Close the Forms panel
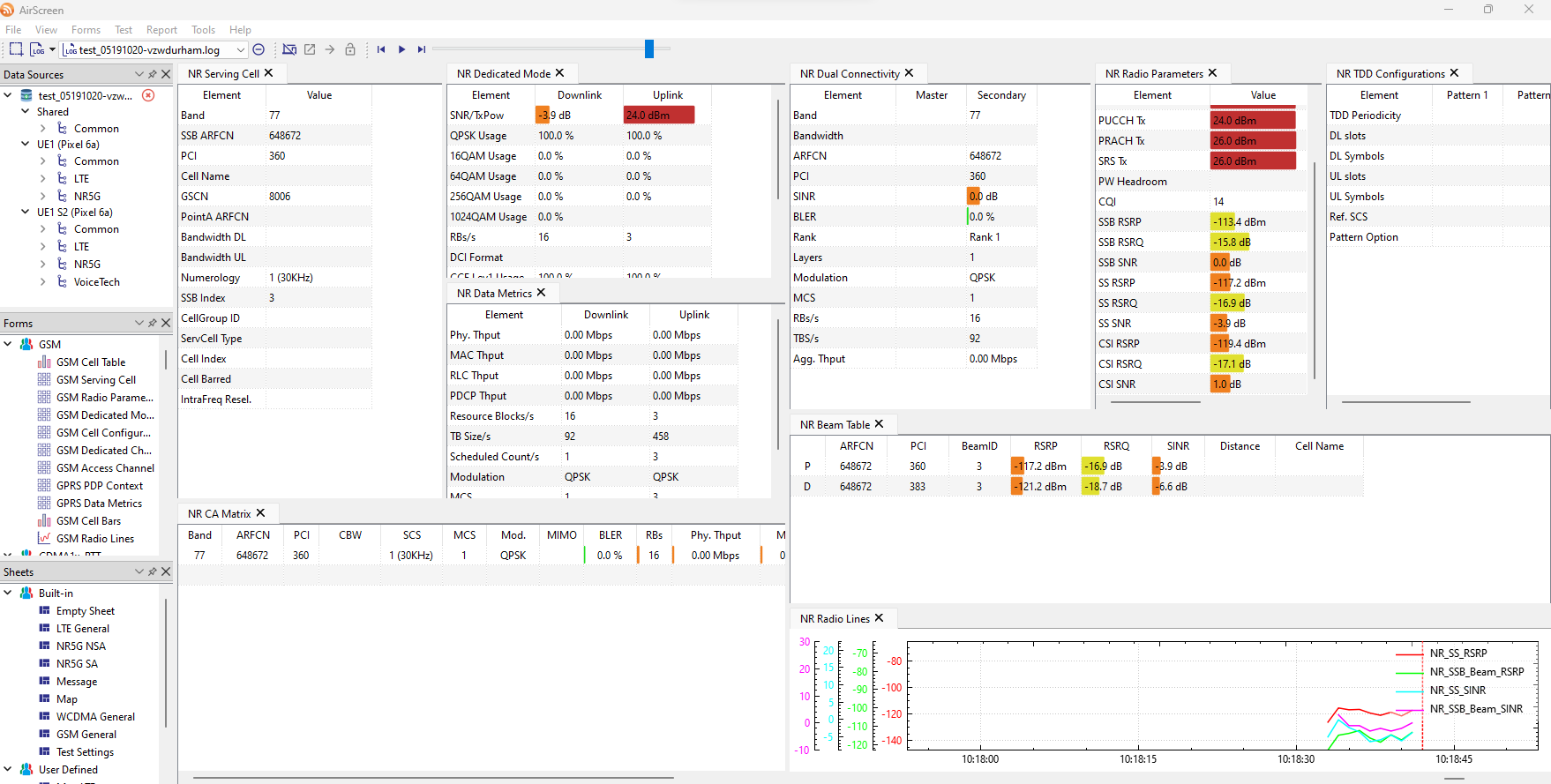Screen dimensions: 1551x784 [x=166, y=323]
